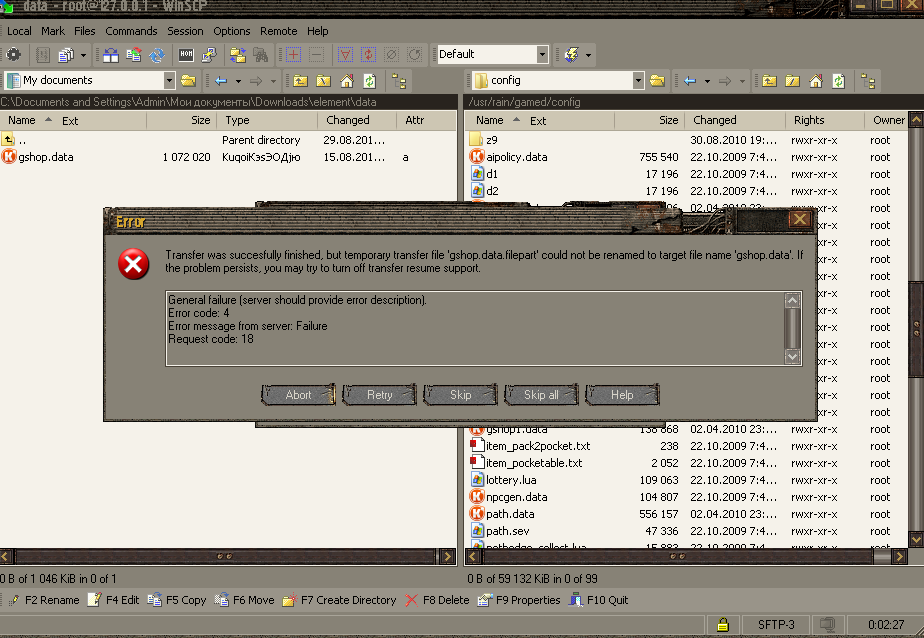Go back in the remote panel

pyautogui.click(x=690, y=81)
